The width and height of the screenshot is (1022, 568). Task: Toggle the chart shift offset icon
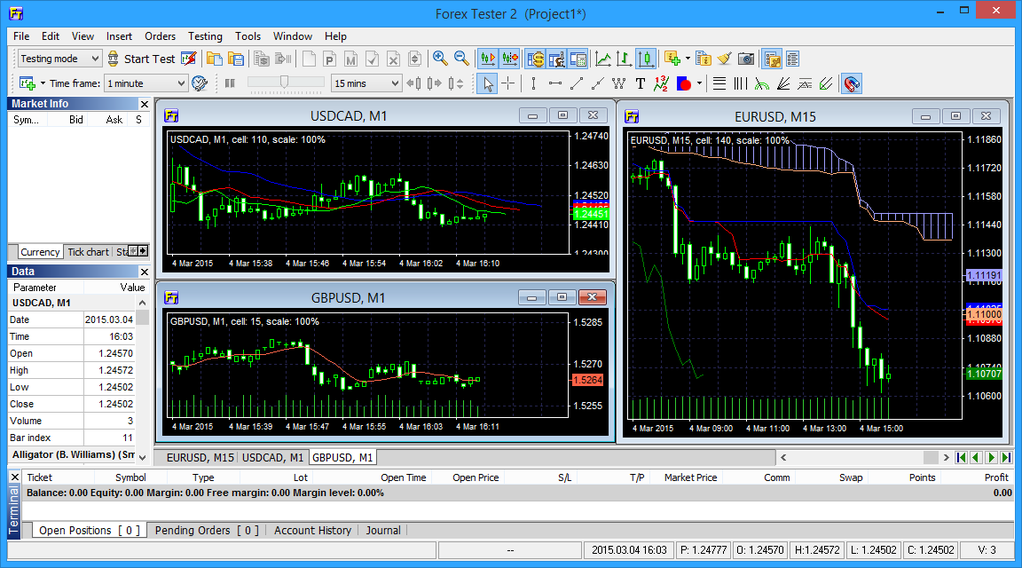[x=509, y=59]
